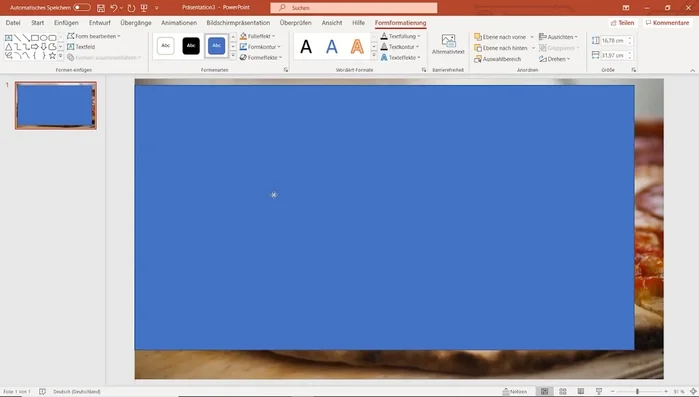This screenshot has width=699, height=397.
Task: Open the Hilfe tab
Action: (358, 23)
